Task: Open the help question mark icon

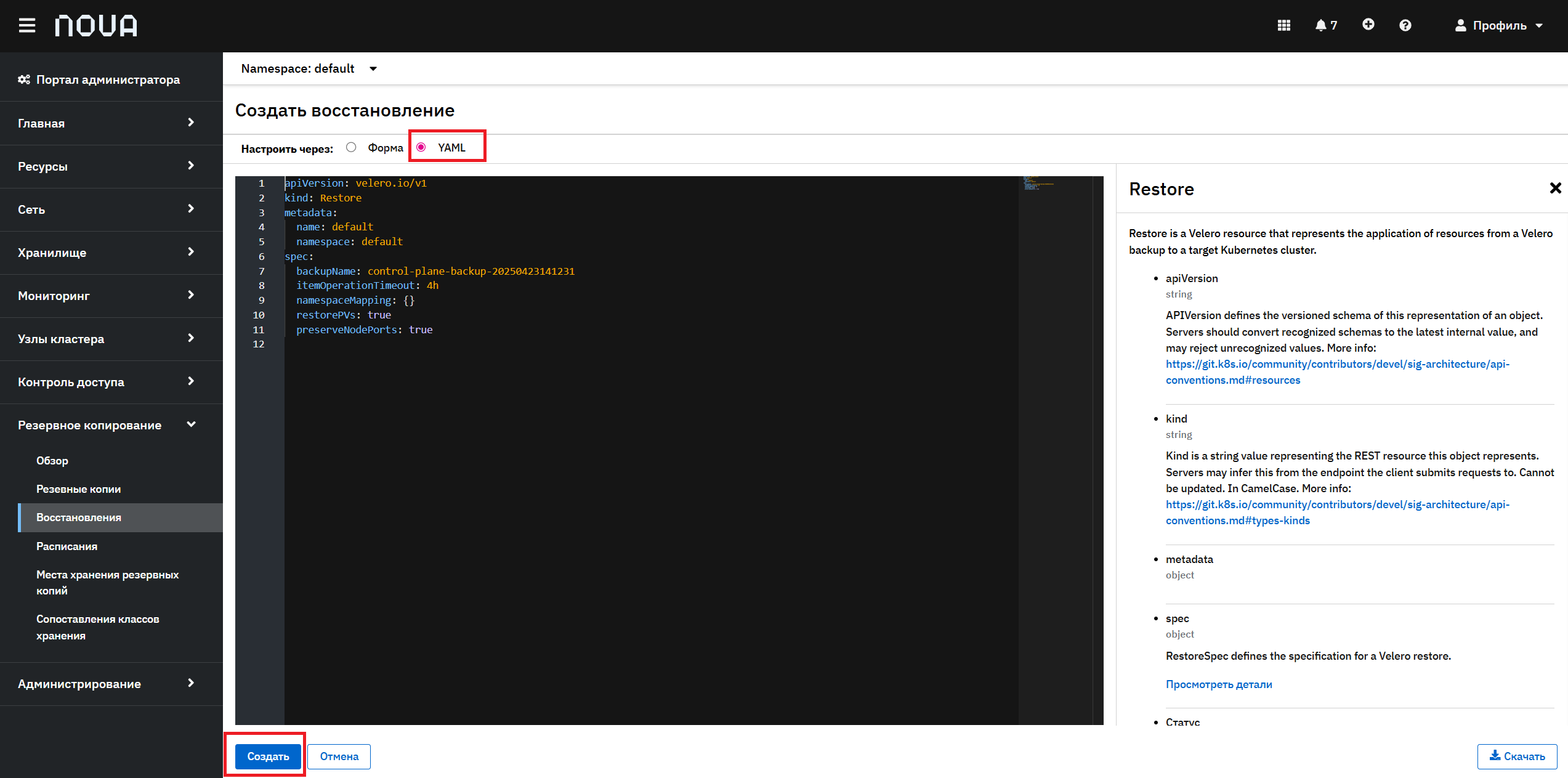Action: coord(1405,25)
